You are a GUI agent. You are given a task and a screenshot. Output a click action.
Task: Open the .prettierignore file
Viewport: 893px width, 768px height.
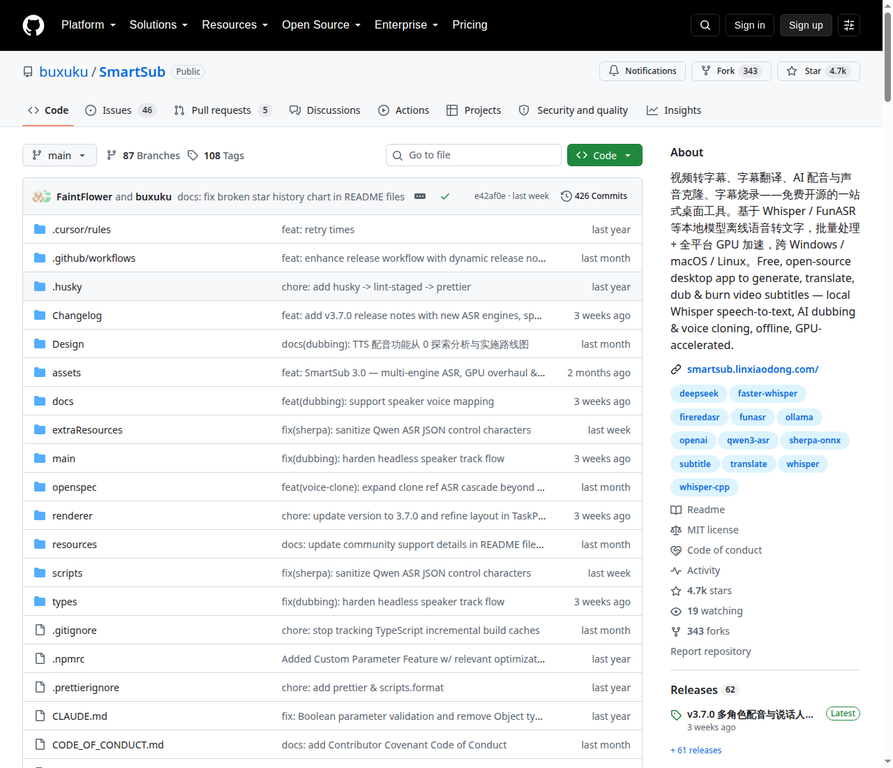85,687
